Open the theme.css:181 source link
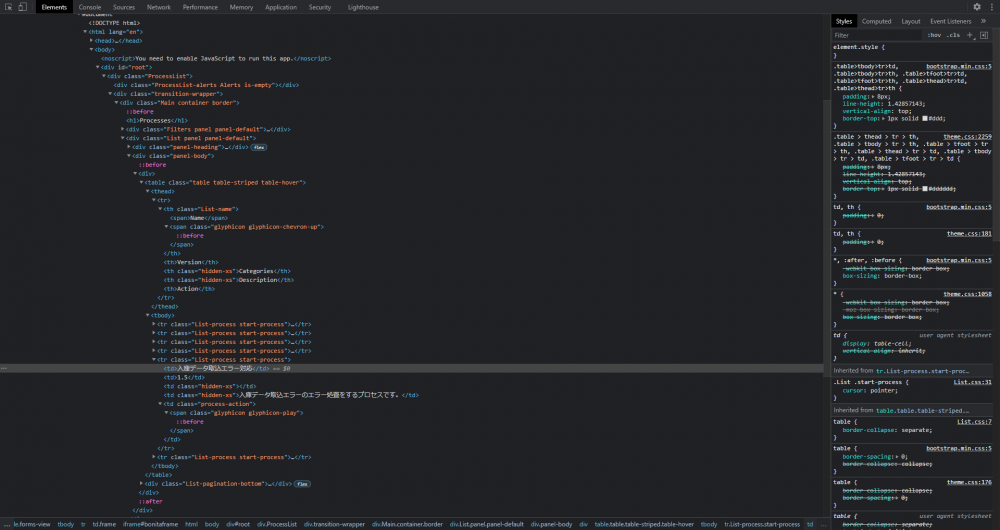1000x530 pixels. (x=969, y=233)
